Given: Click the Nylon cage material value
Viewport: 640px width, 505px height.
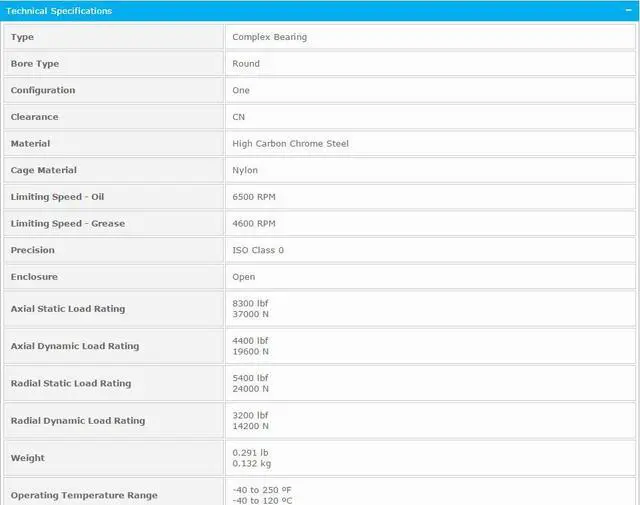Looking at the screenshot, I should (245, 170).
